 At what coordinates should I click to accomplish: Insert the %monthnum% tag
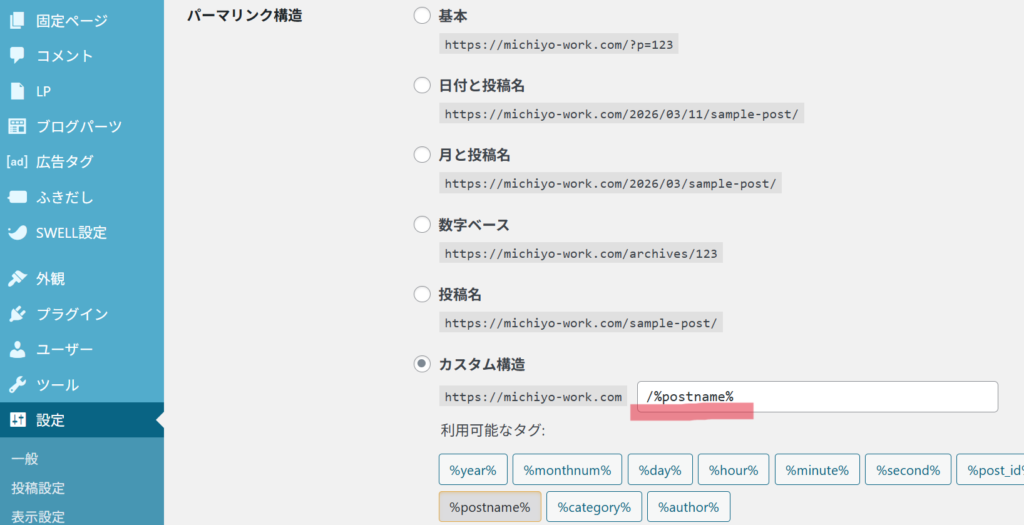[x=567, y=470]
